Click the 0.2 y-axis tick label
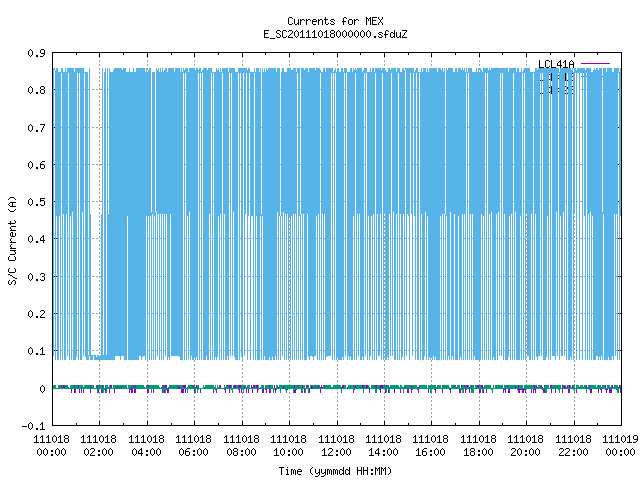640x480 pixels. [x=36, y=314]
